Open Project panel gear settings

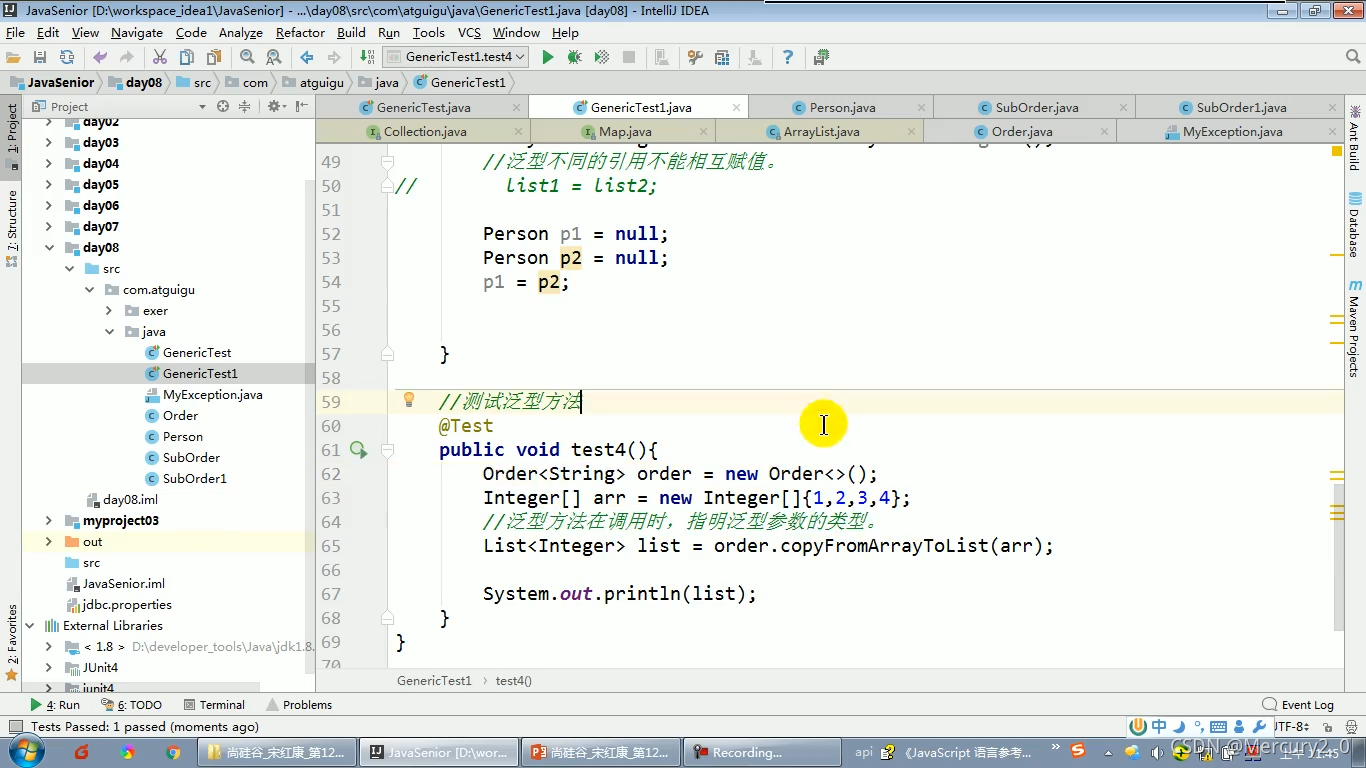point(276,106)
